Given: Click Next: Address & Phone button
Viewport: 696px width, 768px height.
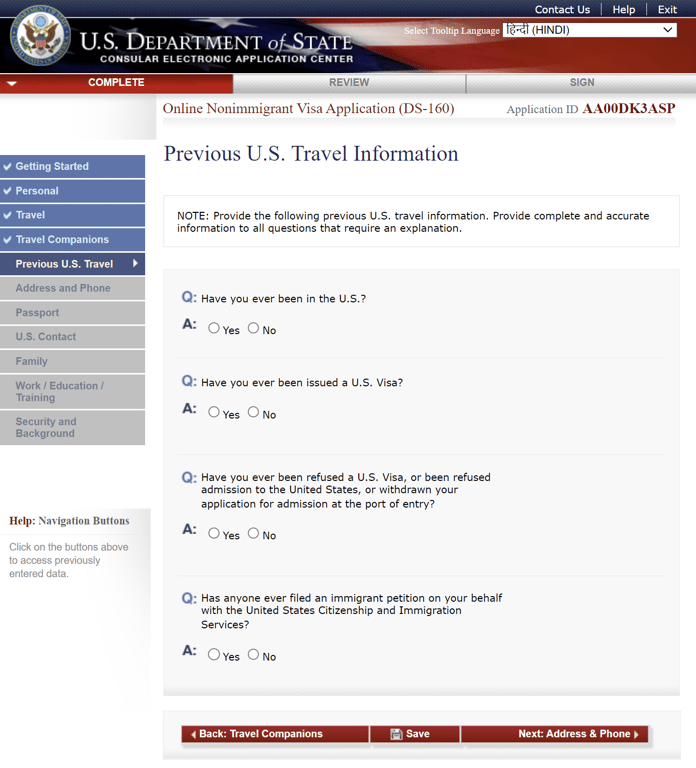Looking at the screenshot, I should pos(554,734).
